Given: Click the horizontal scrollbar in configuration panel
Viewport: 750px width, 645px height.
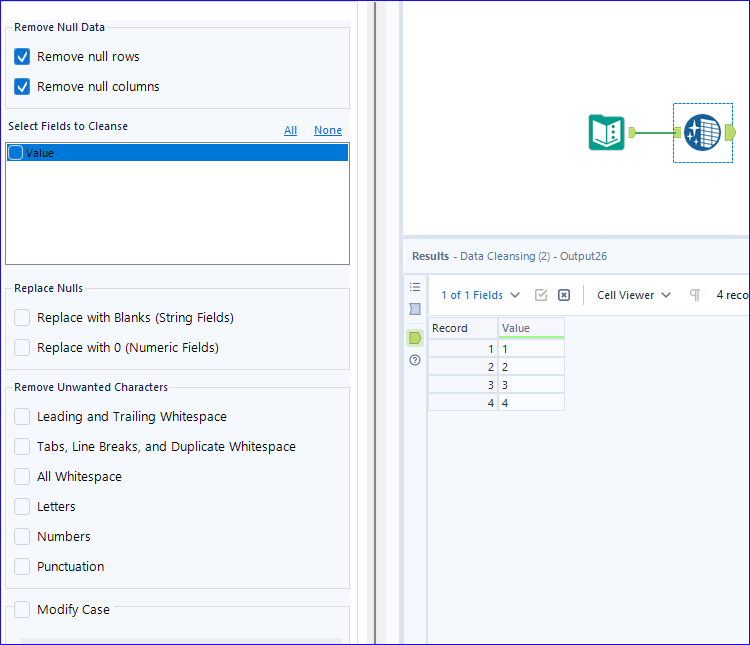Looking at the screenshot, I should [181, 640].
